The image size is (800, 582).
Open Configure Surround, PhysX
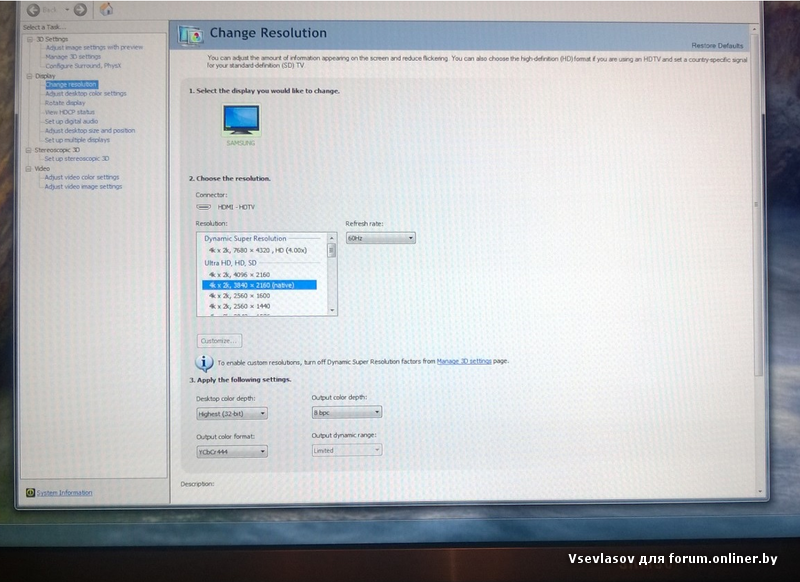[83, 66]
